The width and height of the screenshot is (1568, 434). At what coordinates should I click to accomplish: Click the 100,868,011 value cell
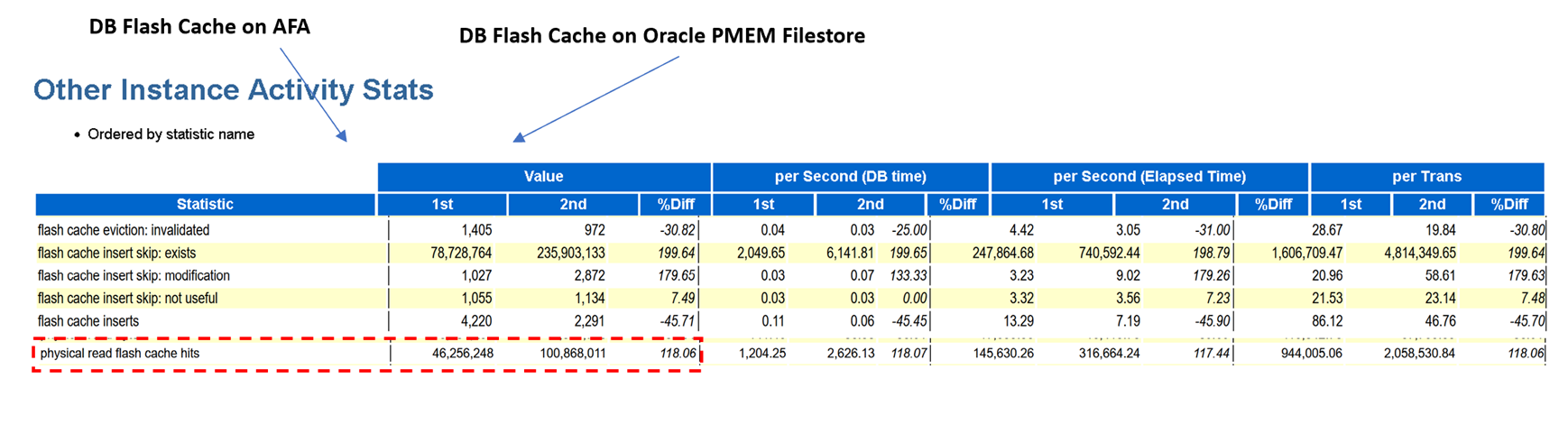573,354
